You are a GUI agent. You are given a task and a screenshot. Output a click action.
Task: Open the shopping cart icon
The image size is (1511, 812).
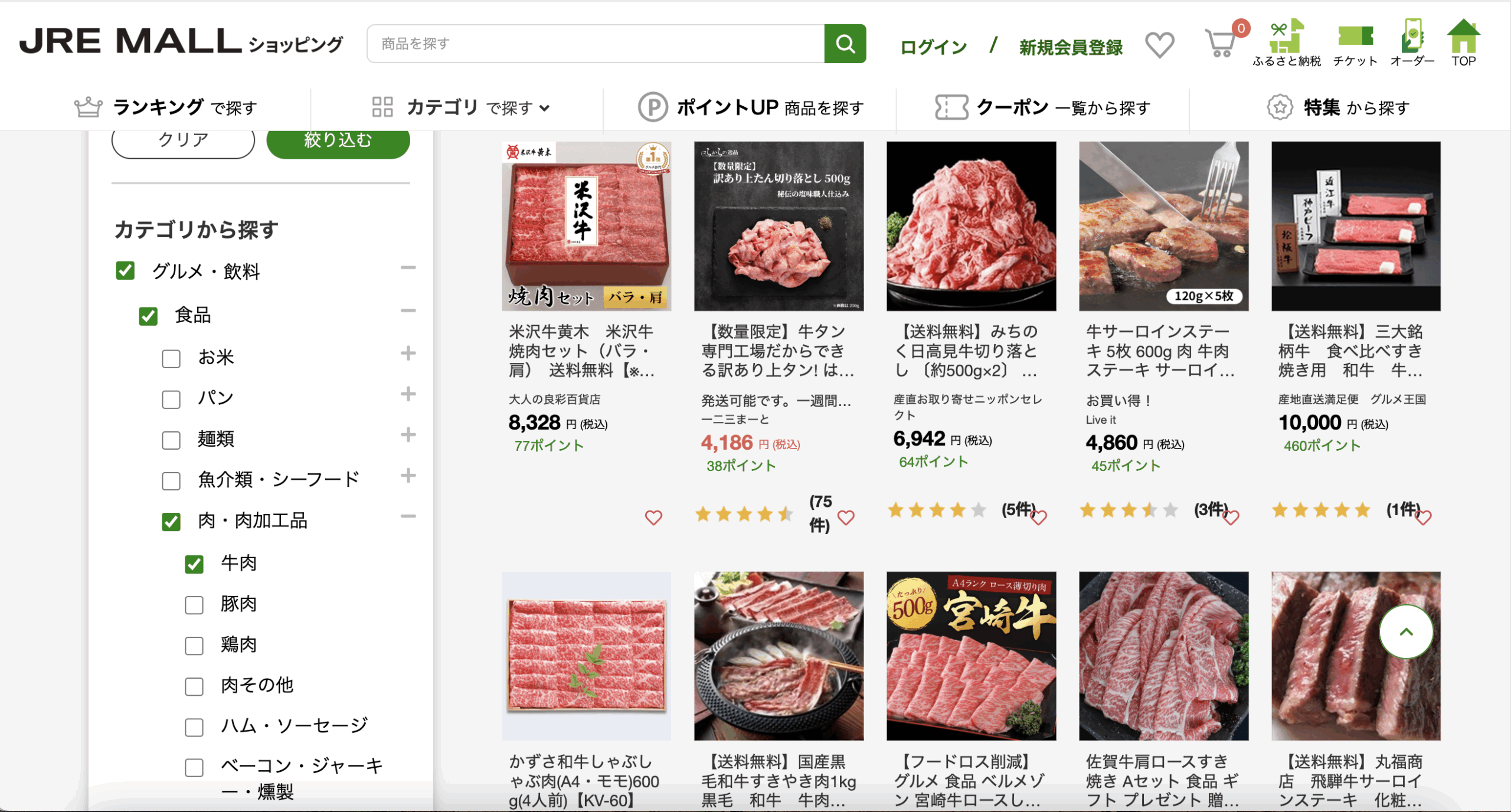[x=1221, y=42]
